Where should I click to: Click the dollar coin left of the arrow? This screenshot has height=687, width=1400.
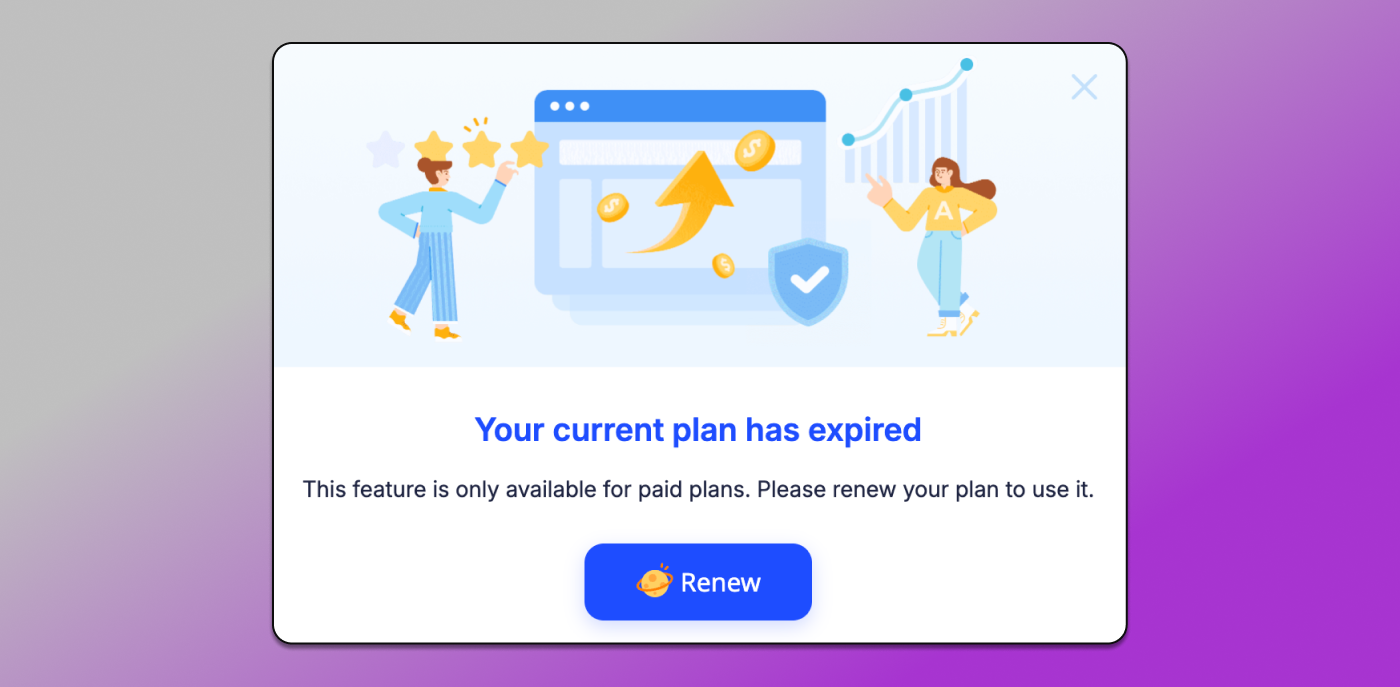612,207
